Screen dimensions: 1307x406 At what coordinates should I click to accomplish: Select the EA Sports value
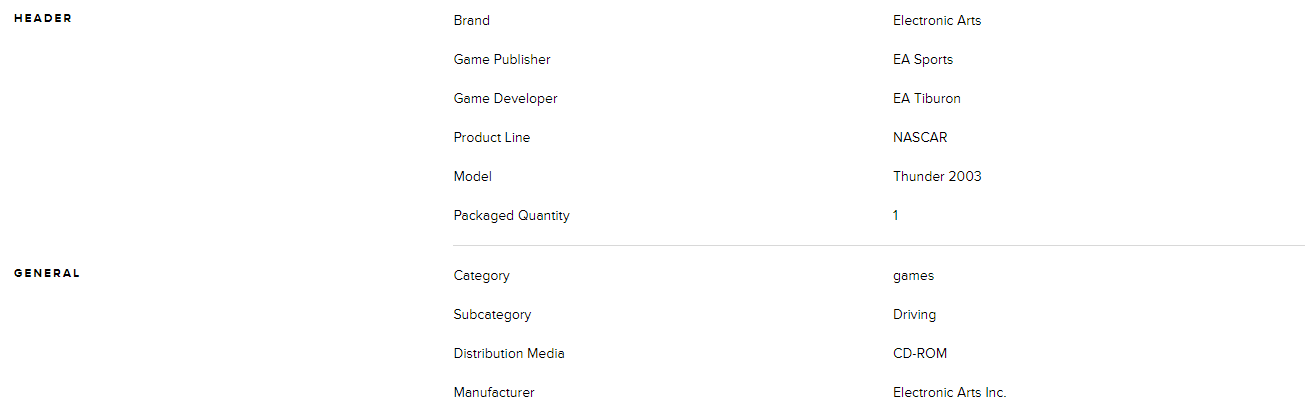923,59
